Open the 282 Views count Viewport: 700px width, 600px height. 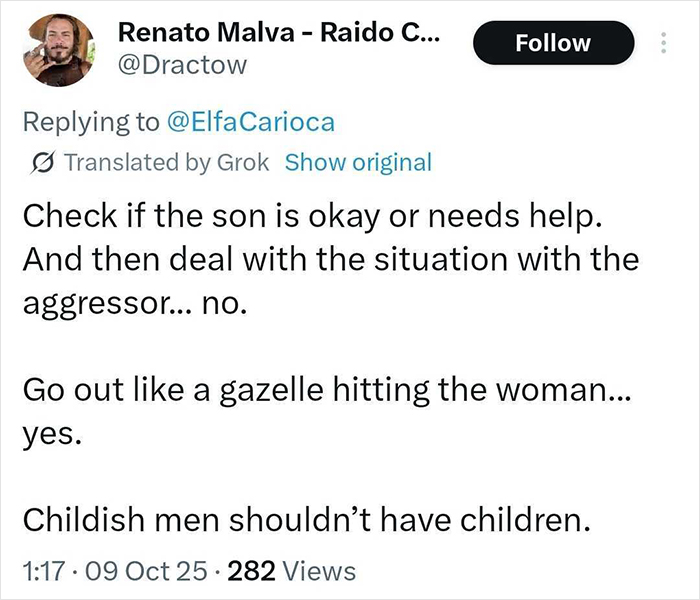pyautogui.click(x=292, y=571)
